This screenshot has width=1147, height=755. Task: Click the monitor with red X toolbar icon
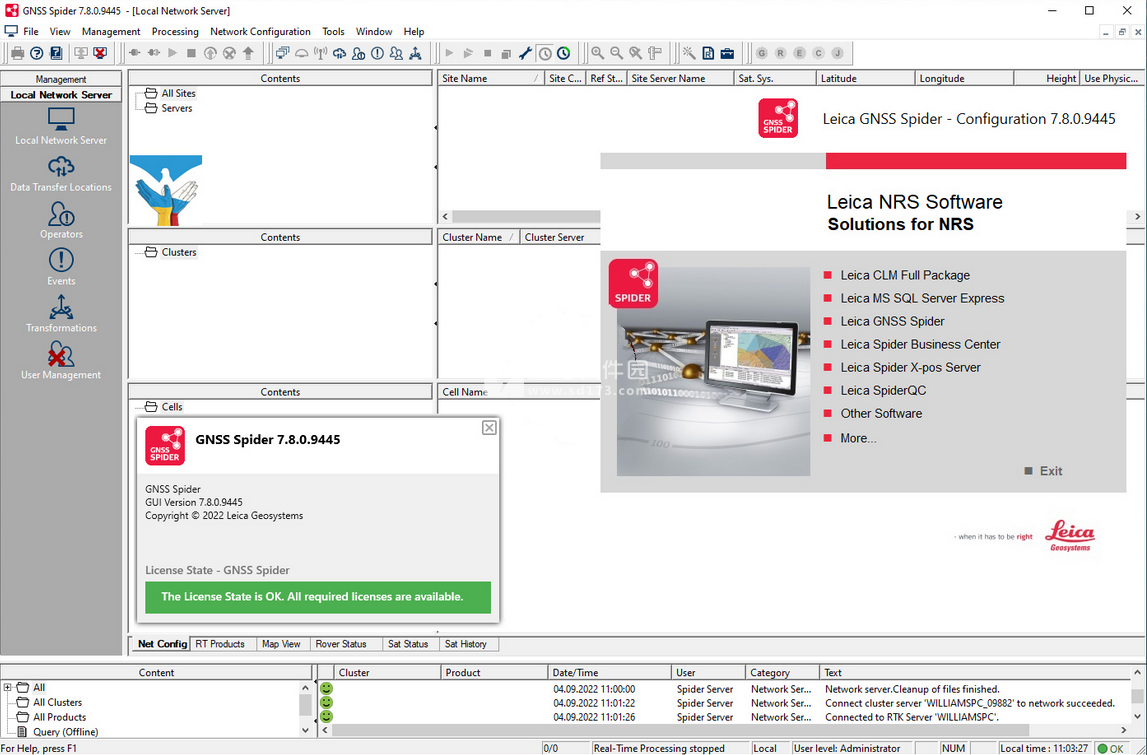tap(100, 53)
